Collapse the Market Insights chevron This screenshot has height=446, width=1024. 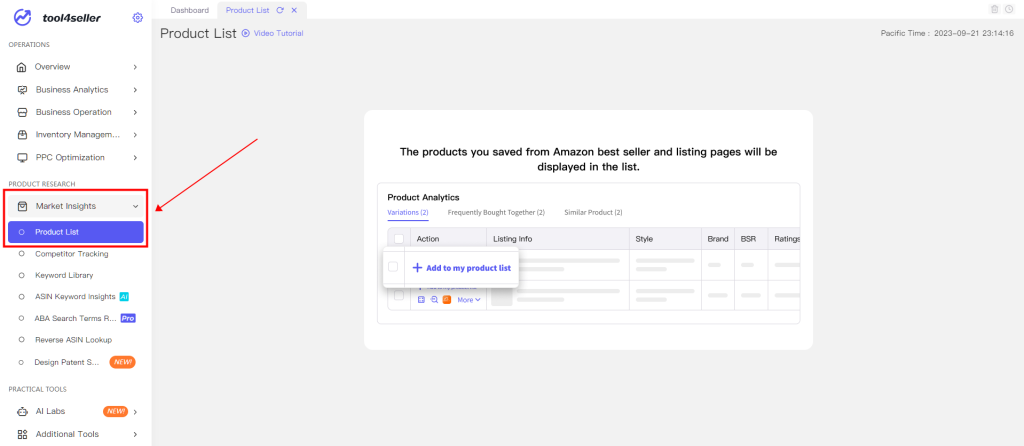[135, 206]
